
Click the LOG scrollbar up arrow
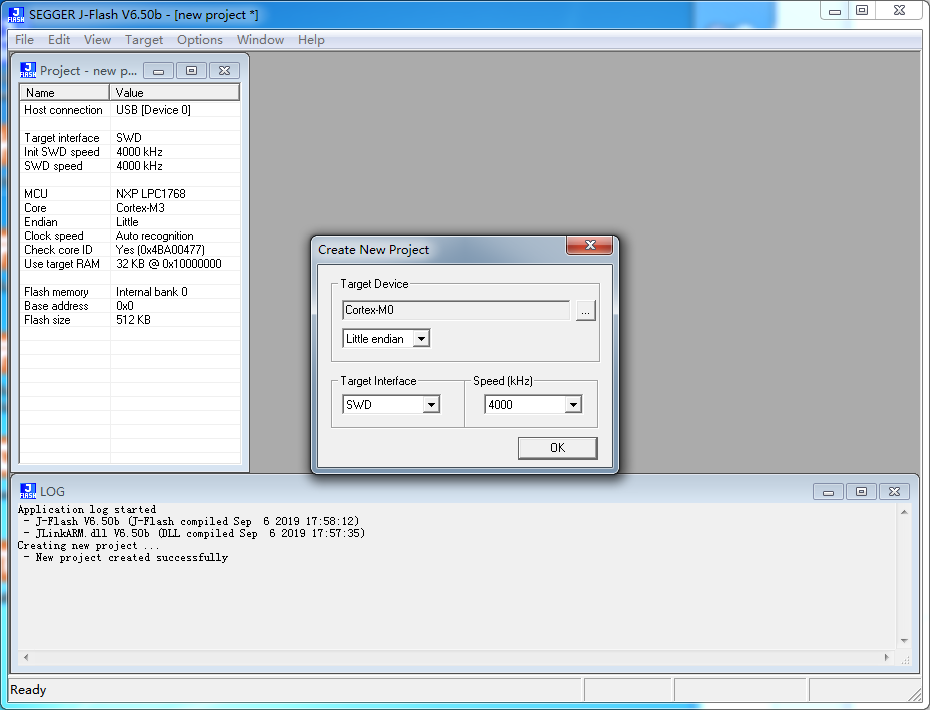[904, 512]
